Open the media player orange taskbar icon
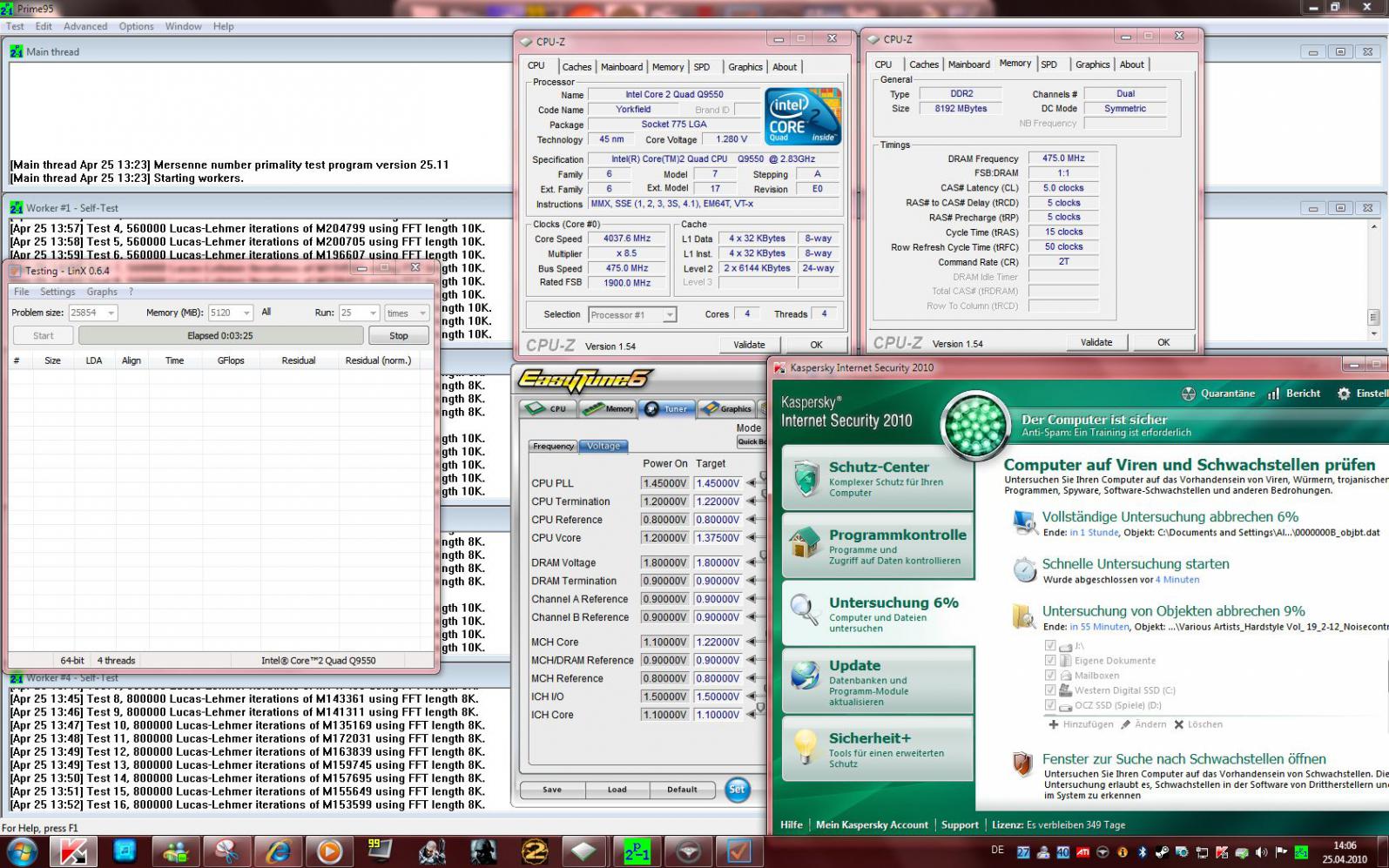1389x868 pixels. click(x=329, y=851)
